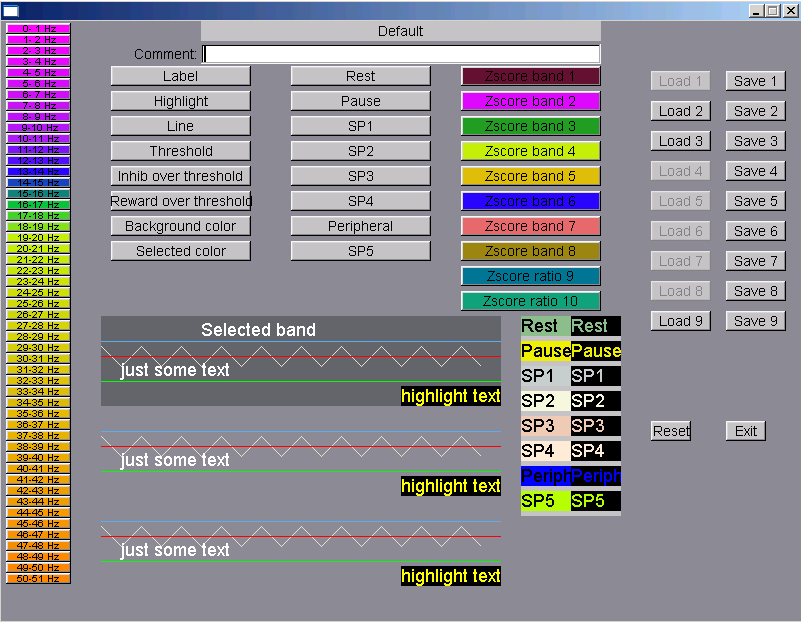
Task: Click the Threshold button
Action: point(181,151)
